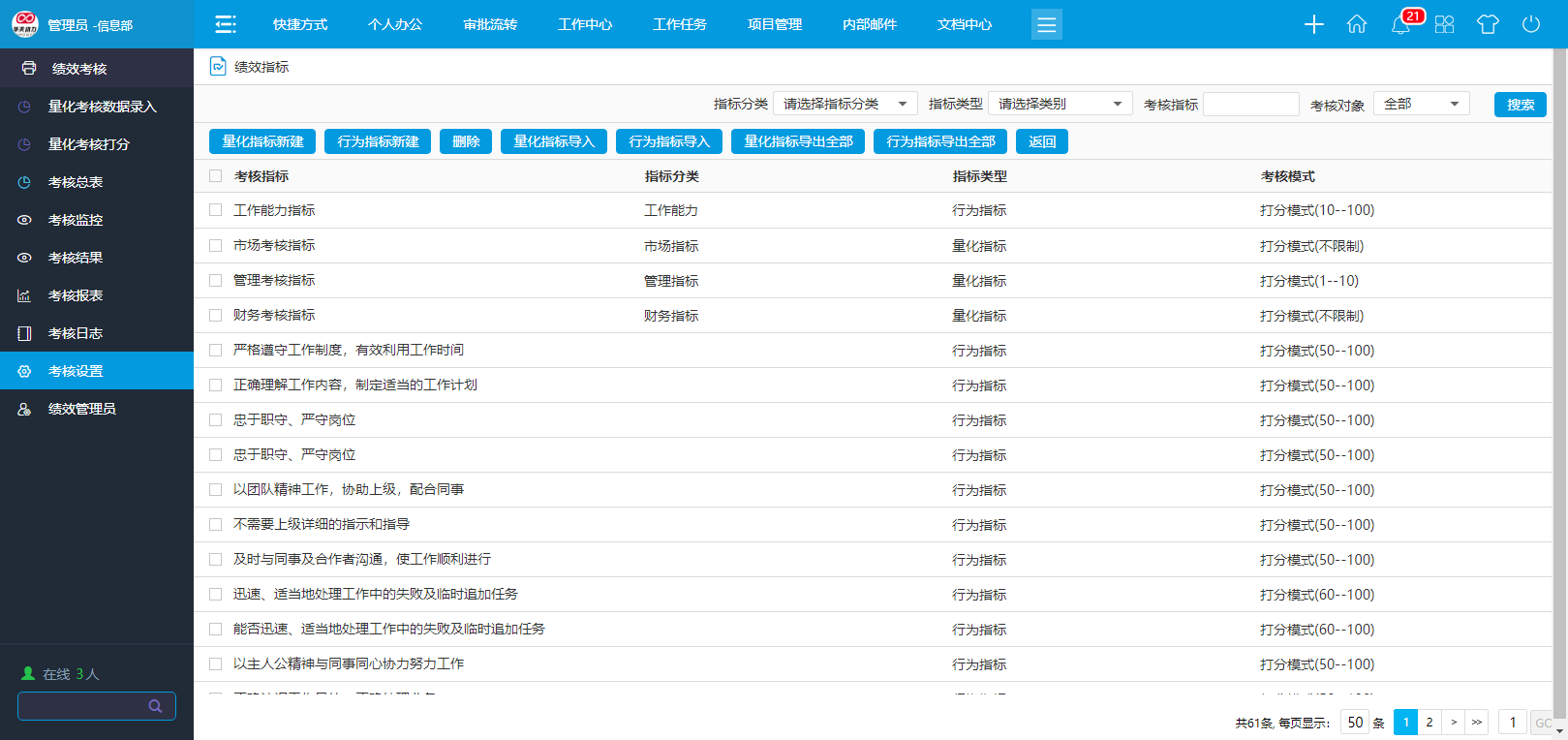Open the more menus hamburger icon

coord(1046,24)
